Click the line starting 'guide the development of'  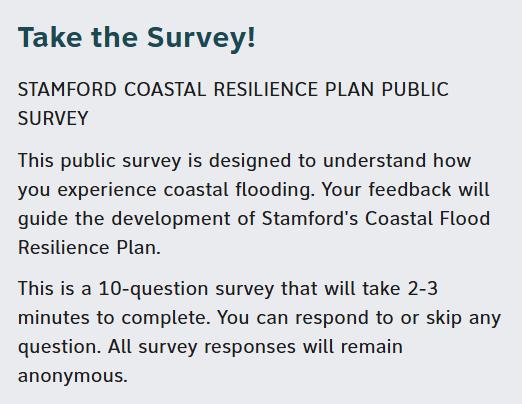point(254,220)
